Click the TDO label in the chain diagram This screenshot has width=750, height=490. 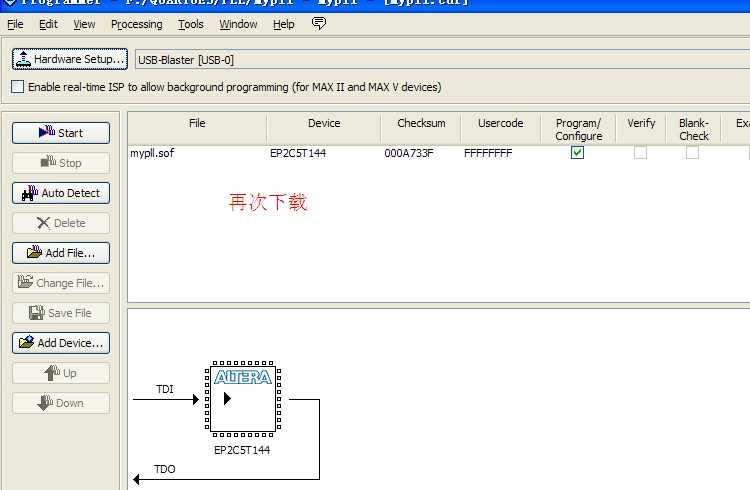point(165,469)
